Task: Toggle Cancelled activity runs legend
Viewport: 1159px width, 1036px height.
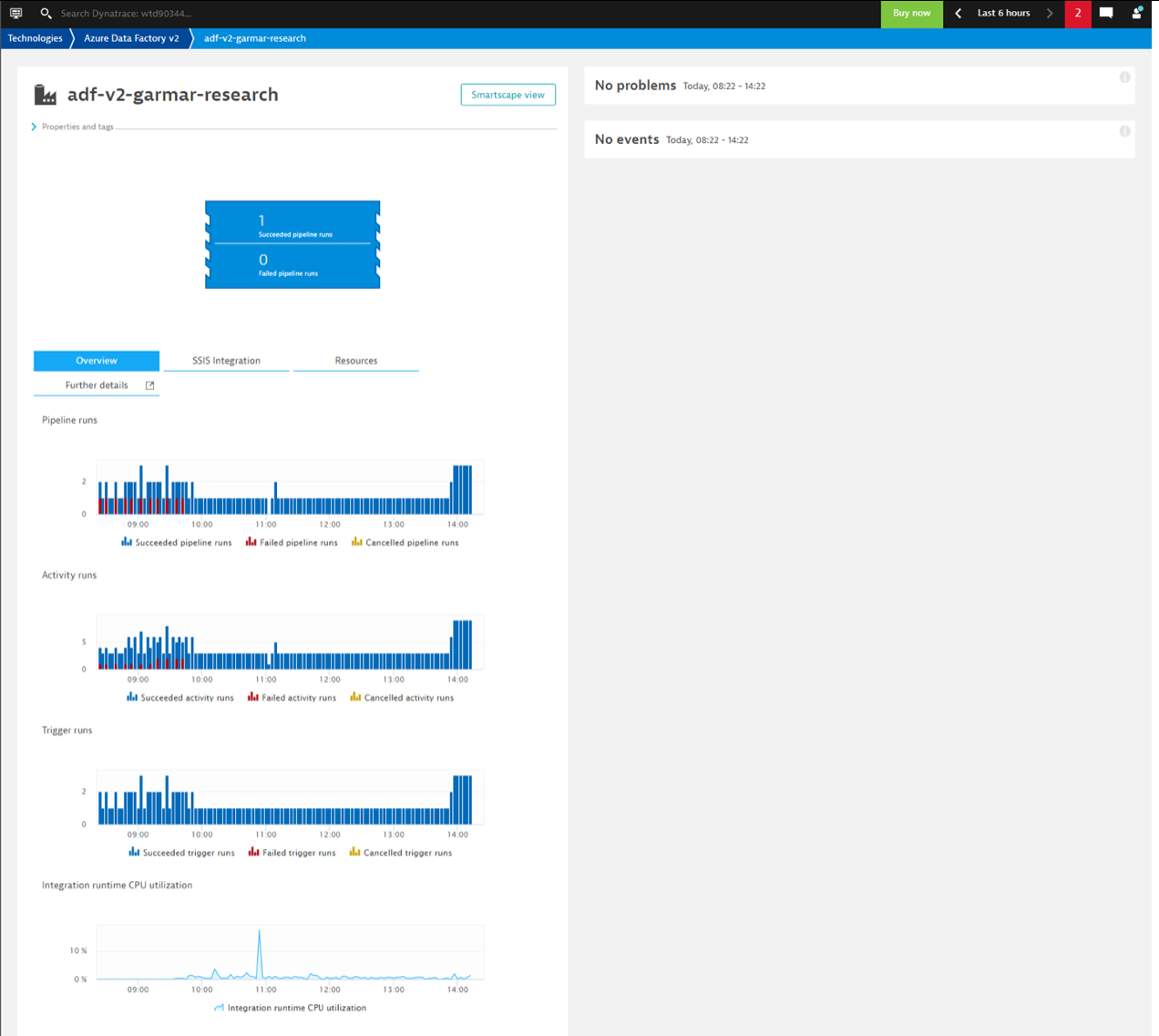Action: tap(402, 697)
